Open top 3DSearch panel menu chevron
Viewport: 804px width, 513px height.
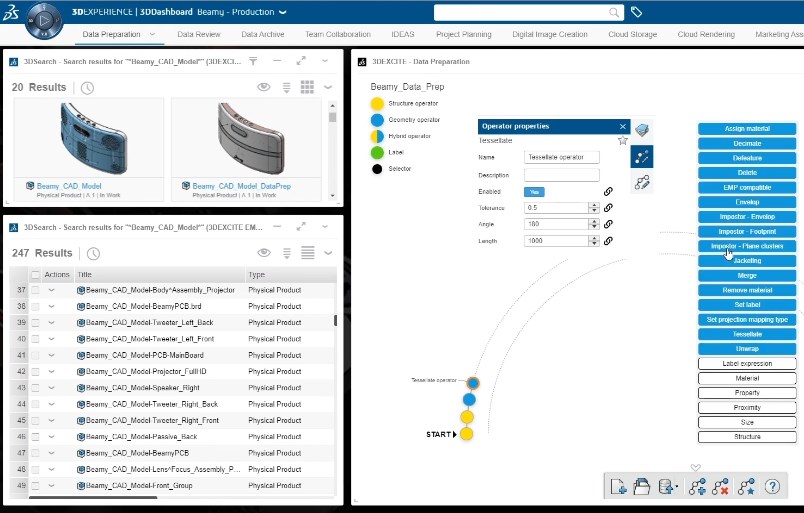[325, 61]
